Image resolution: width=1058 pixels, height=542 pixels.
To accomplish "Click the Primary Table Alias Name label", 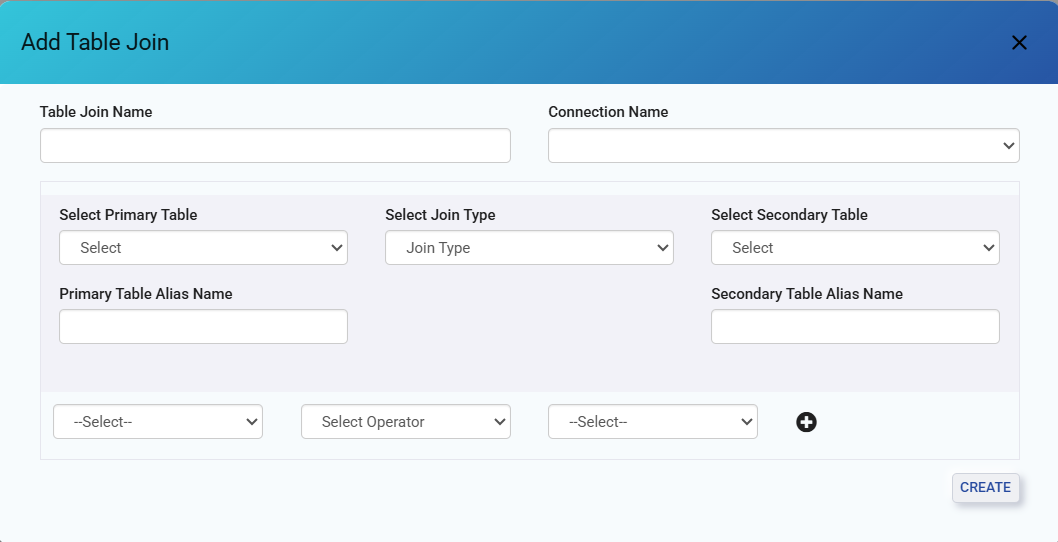I will tap(146, 294).
